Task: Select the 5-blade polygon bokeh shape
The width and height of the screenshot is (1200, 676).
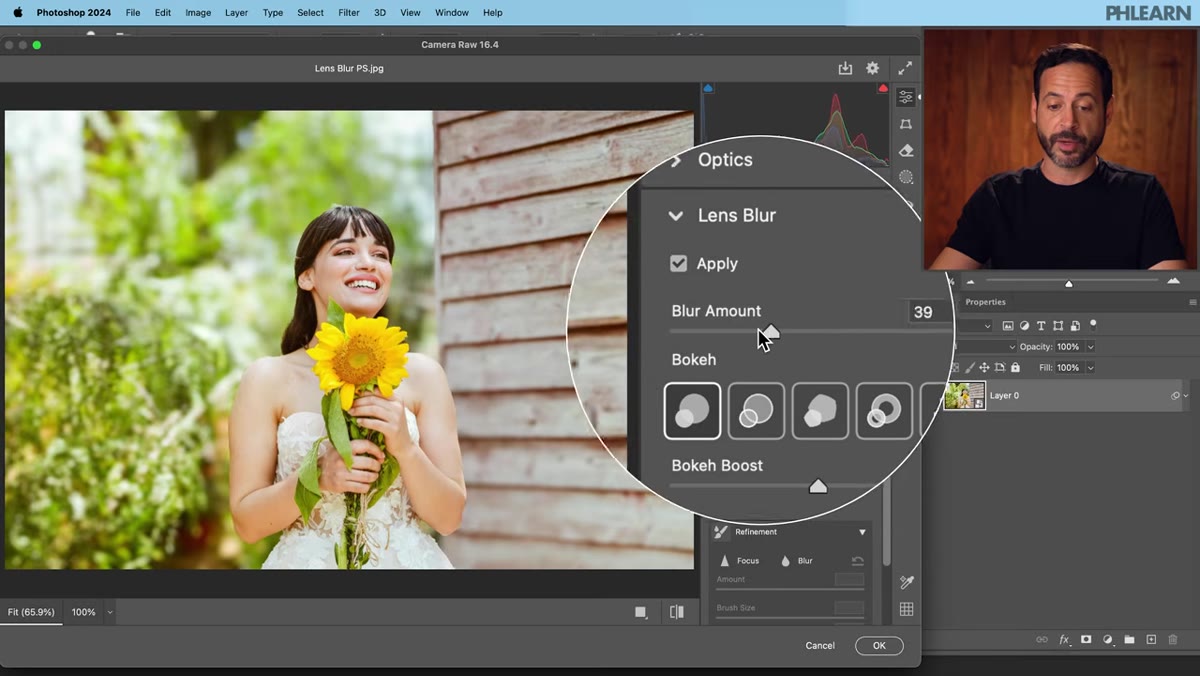Action: 820,411
